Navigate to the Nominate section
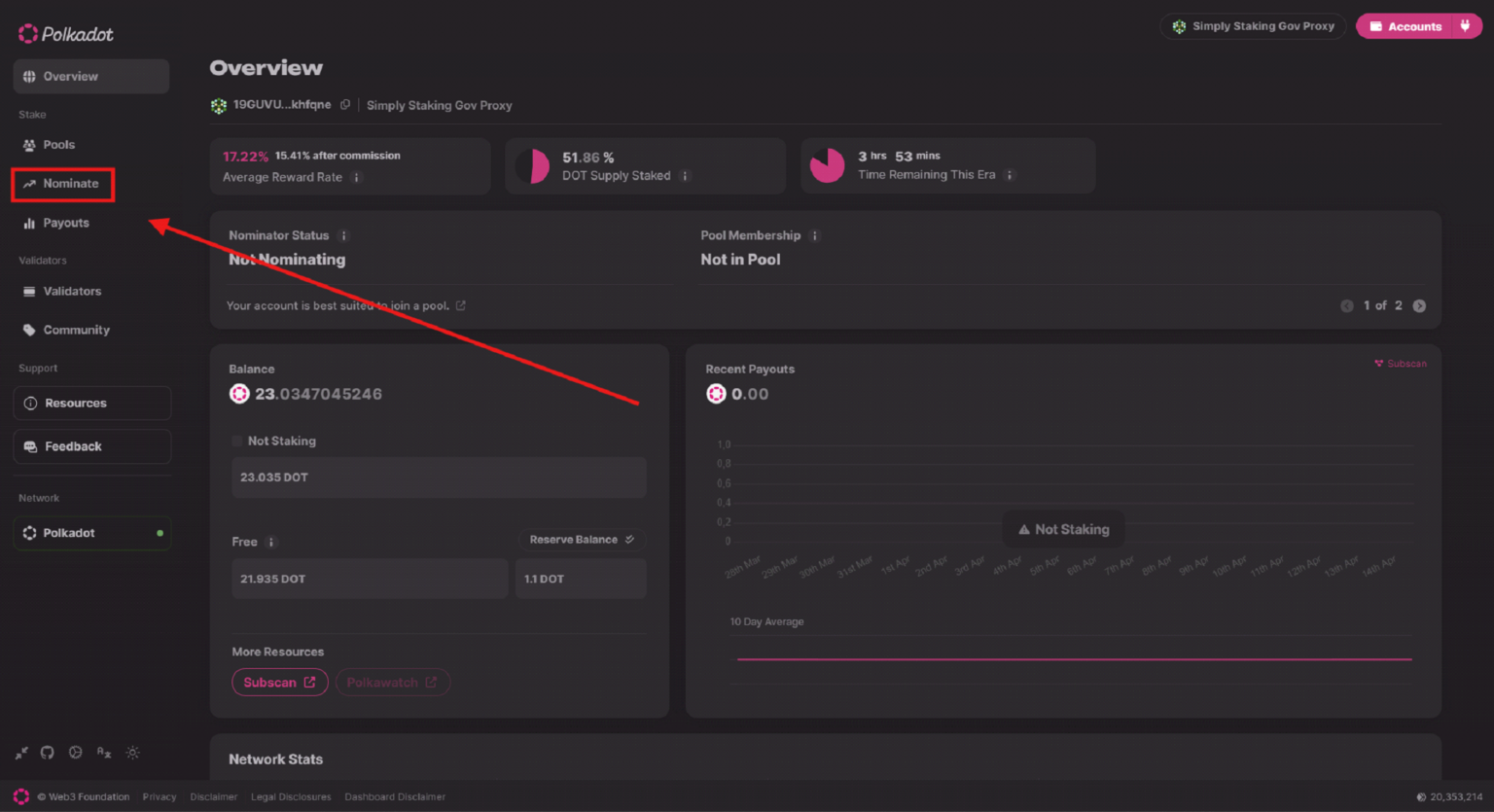The image size is (1494, 812). pos(62,183)
